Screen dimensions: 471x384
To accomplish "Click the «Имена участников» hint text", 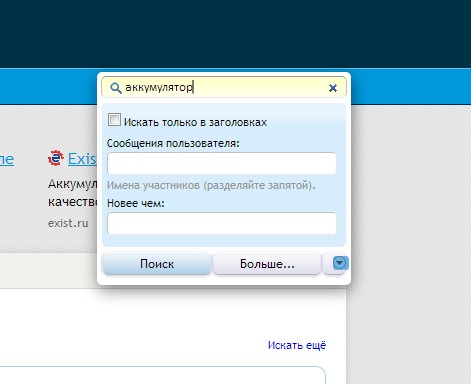I will (211, 185).
